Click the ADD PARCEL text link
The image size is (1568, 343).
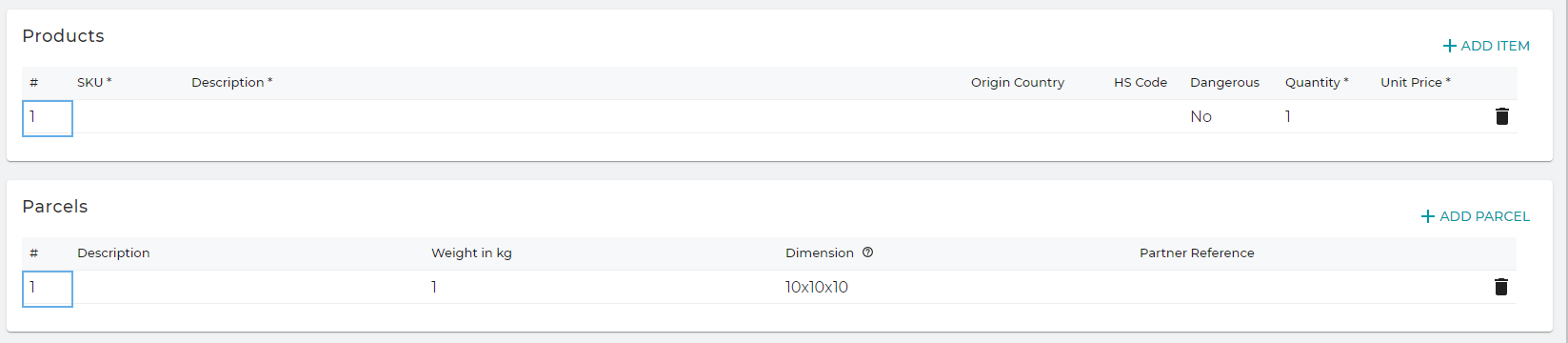pos(1484,216)
